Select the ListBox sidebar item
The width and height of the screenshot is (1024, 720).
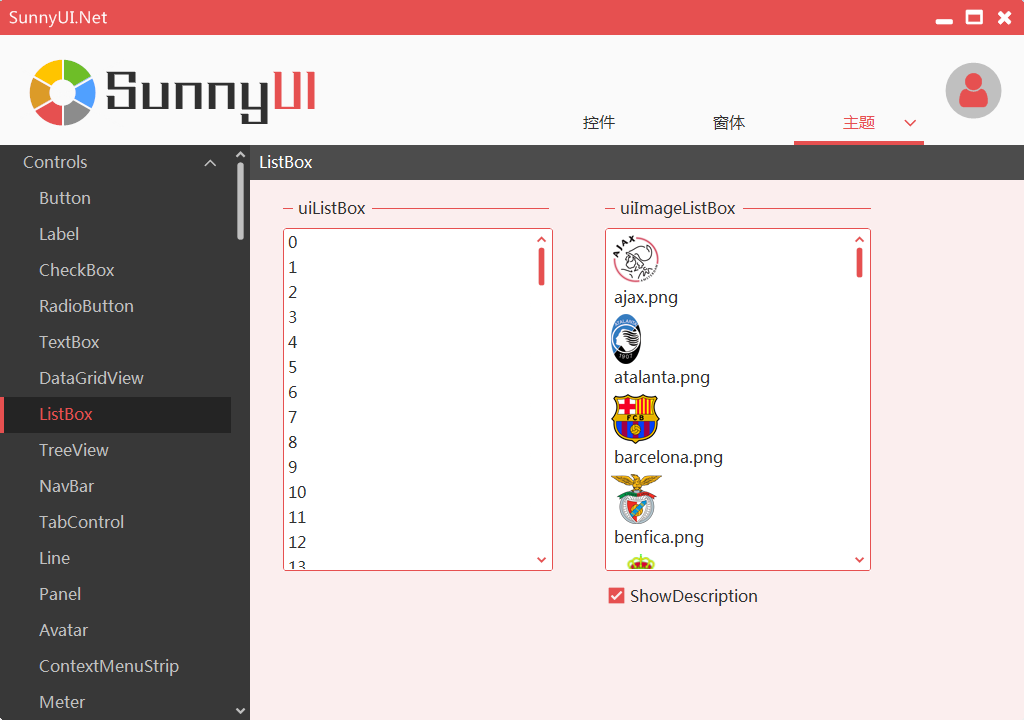pyautogui.click(x=116, y=414)
